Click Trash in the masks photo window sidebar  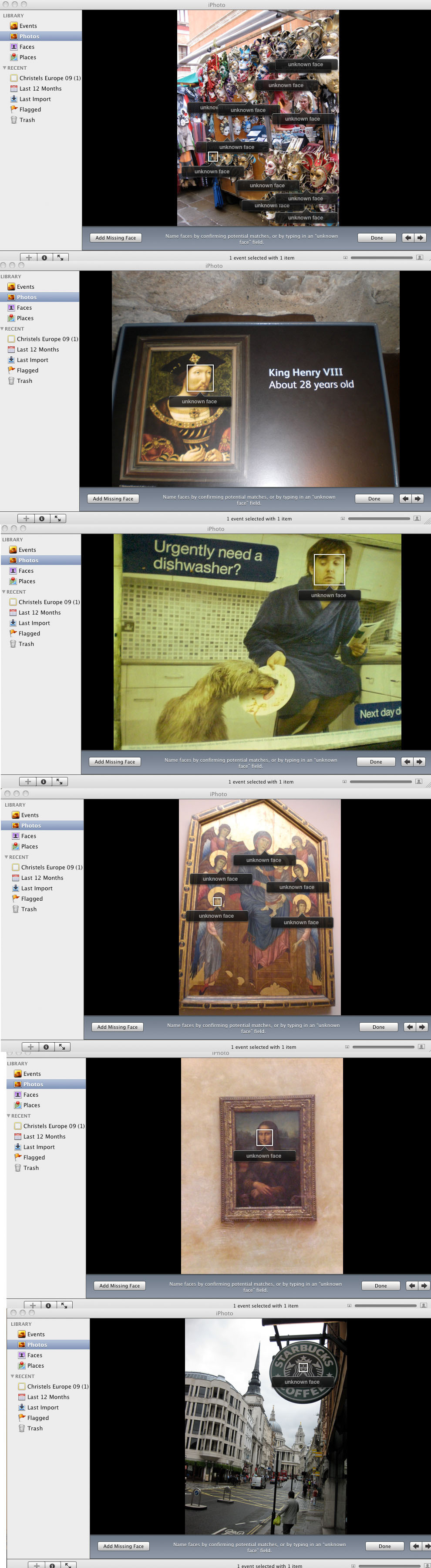pyautogui.click(x=27, y=120)
